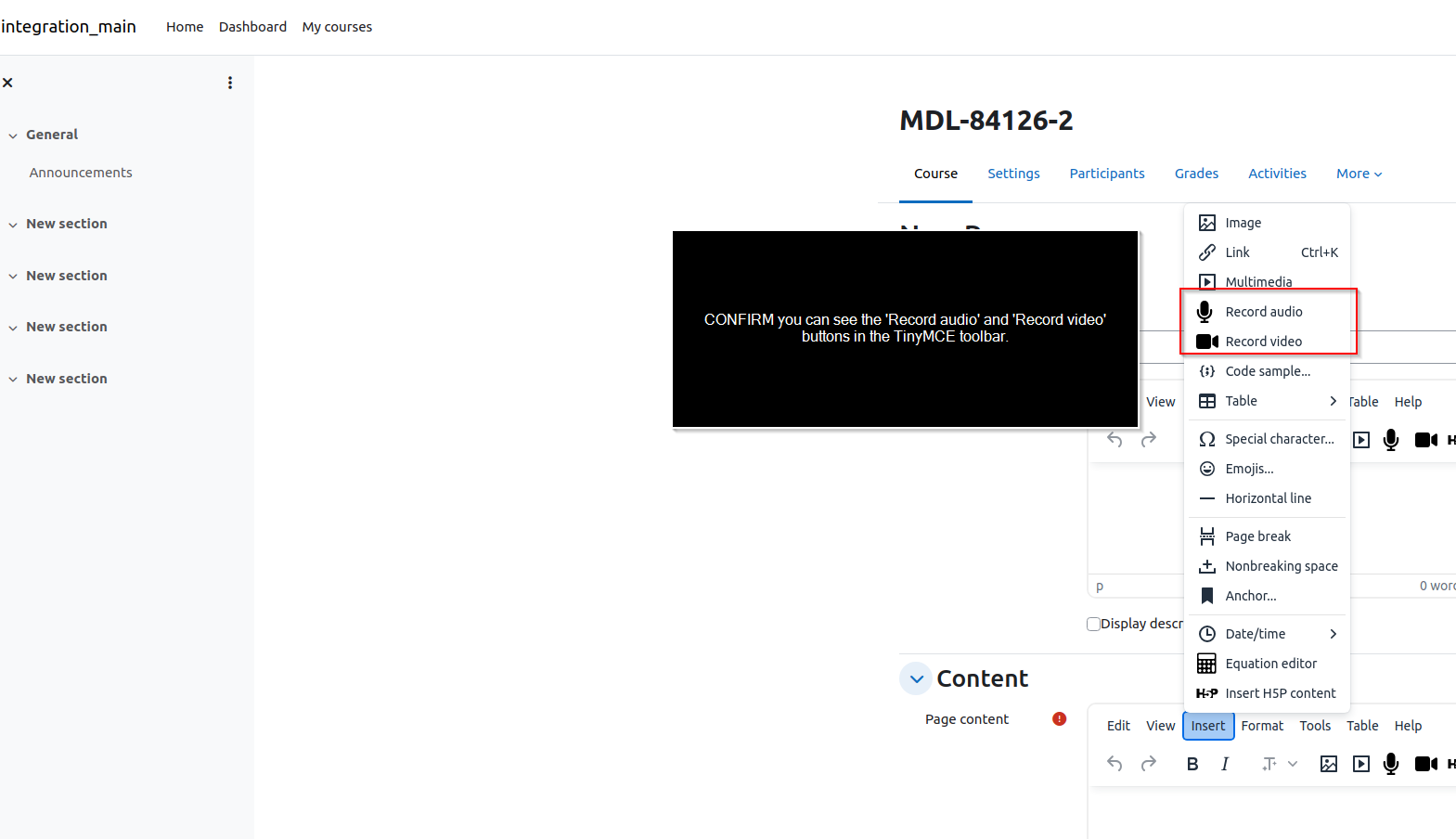
Task: Open View menu in description editor
Action: click(x=1160, y=402)
